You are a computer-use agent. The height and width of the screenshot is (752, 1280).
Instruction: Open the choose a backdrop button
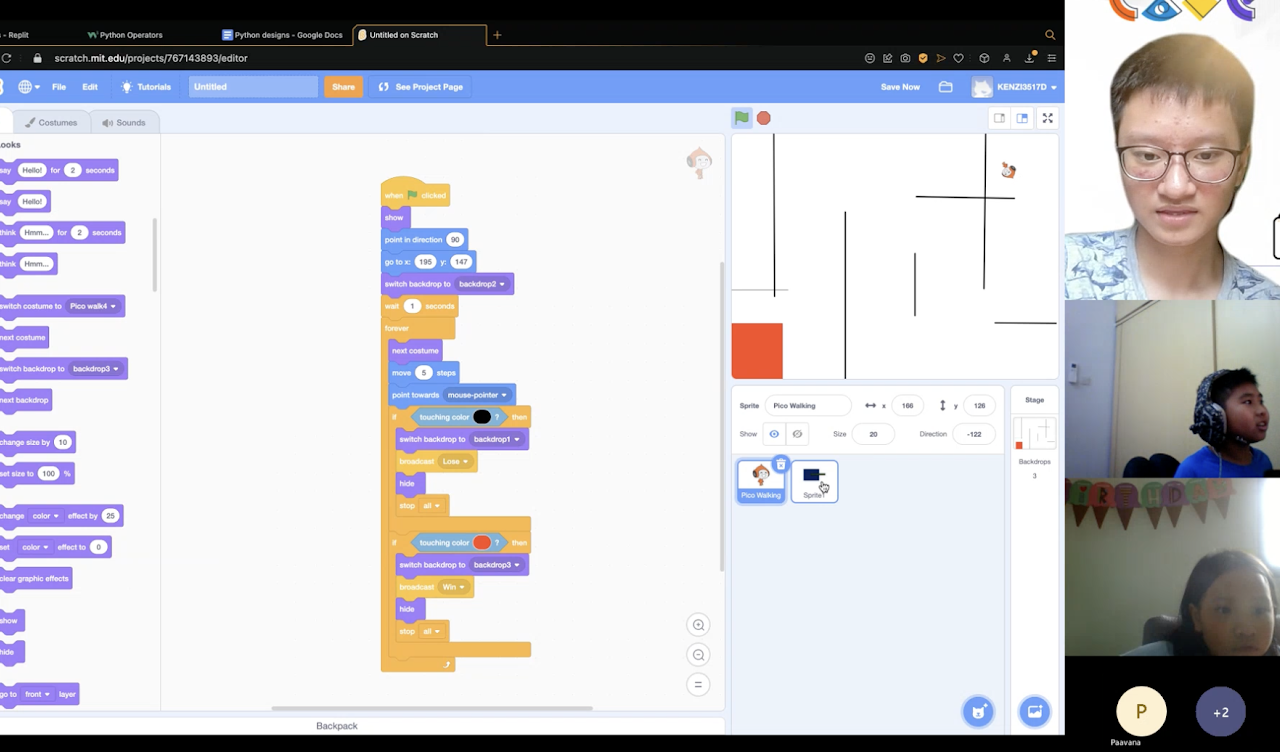click(1034, 711)
